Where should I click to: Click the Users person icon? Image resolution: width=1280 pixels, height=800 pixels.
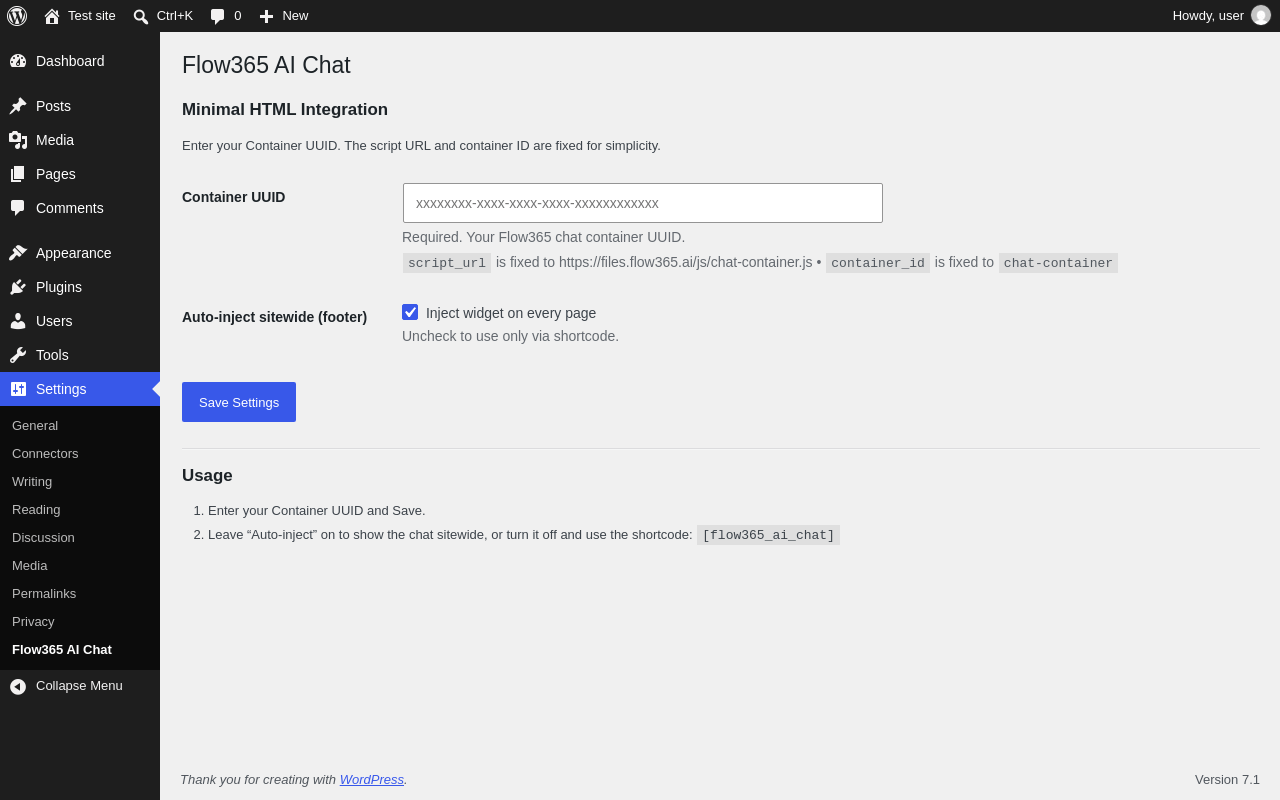18,321
